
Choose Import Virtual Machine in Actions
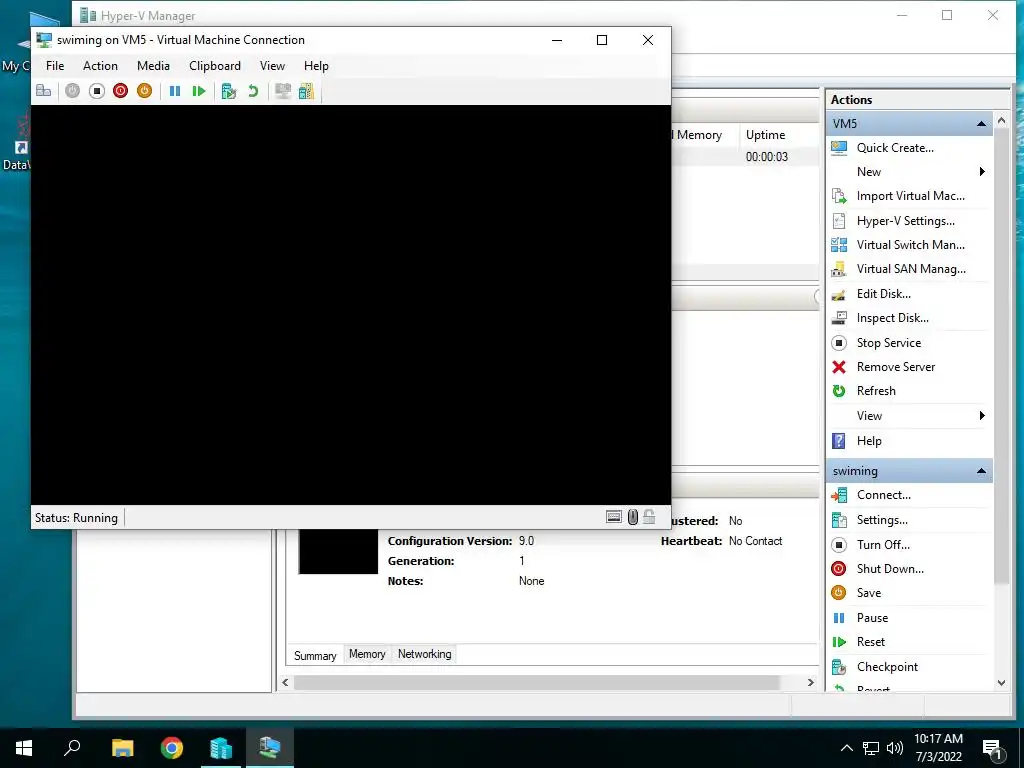[x=910, y=196]
